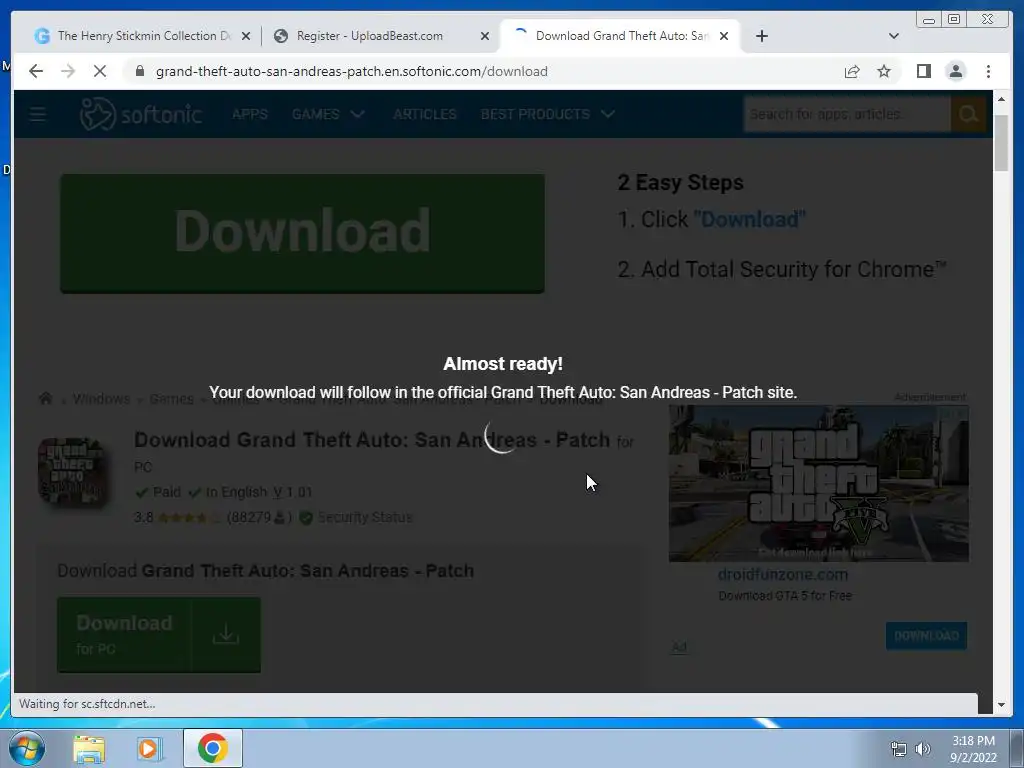Go back to the previous page
The width and height of the screenshot is (1024, 768).
pyautogui.click(x=36, y=71)
